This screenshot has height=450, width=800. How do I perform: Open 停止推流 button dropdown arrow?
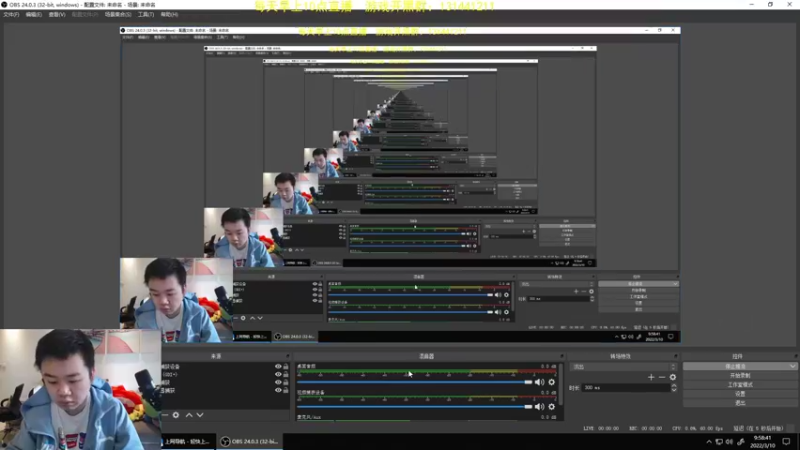tap(792, 366)
